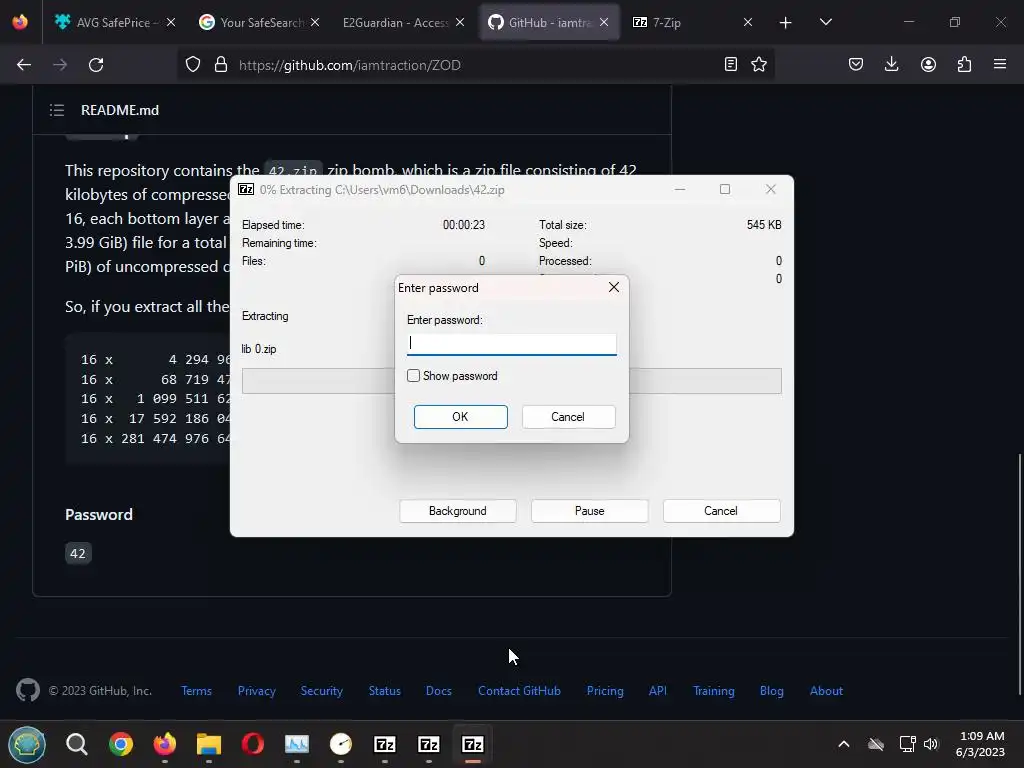Show hidden system tray icons chevron

tap(844, 744)
